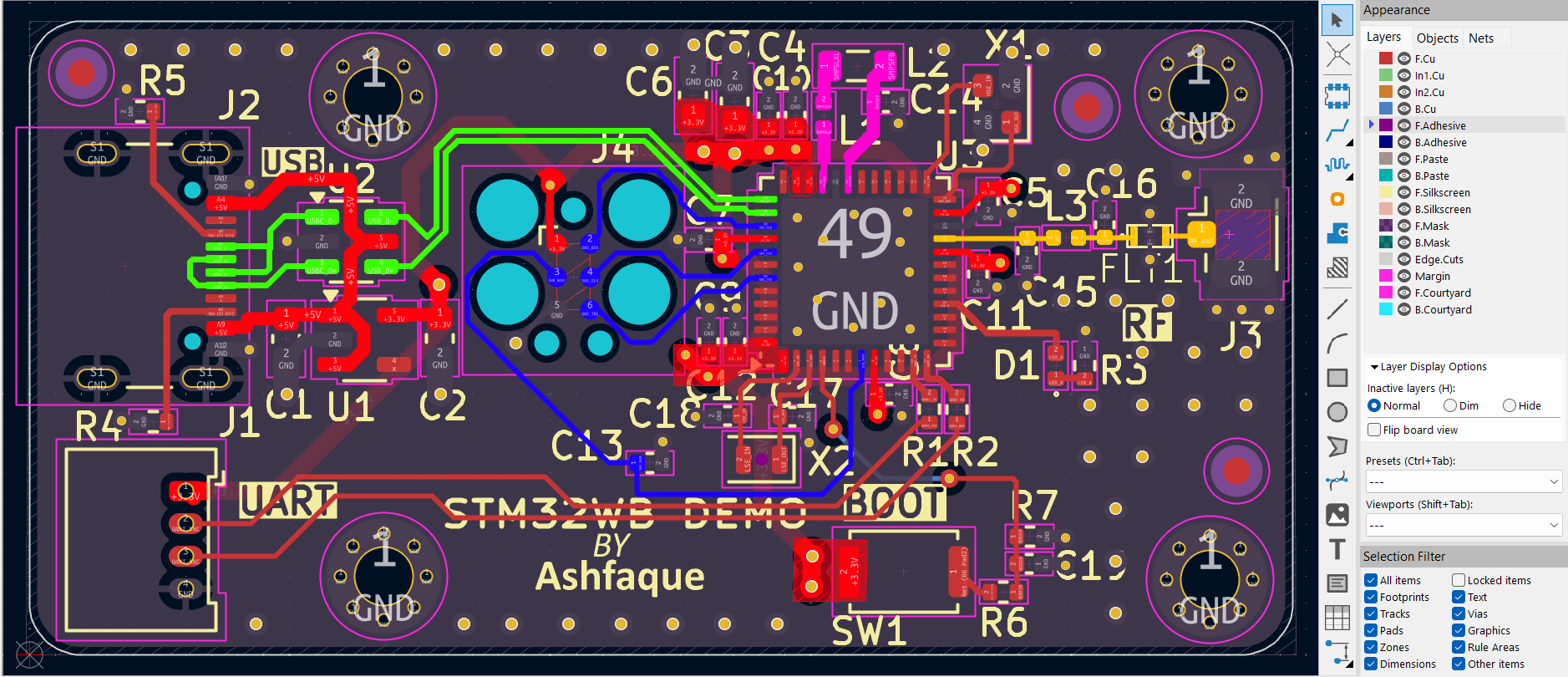The image size is (1568, 677).
Task: Set inactive layers to Hide
Action: coord(1510,405)
